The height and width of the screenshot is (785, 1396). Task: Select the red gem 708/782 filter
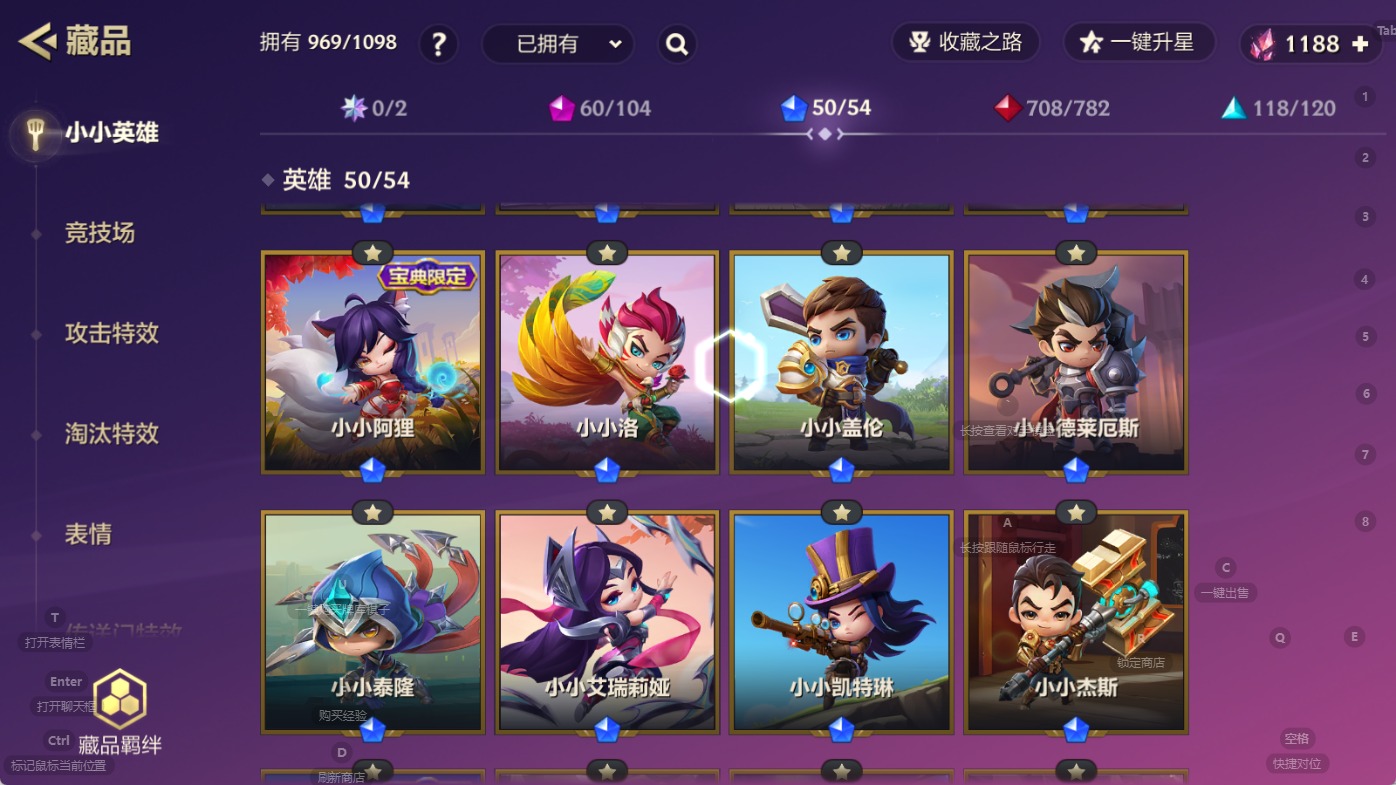[x=1051, y=108]
